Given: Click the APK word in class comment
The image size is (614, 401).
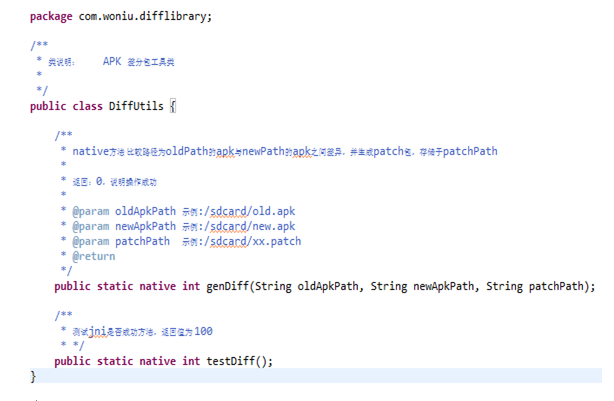Looking at the screenshot, I should (112, 61).
